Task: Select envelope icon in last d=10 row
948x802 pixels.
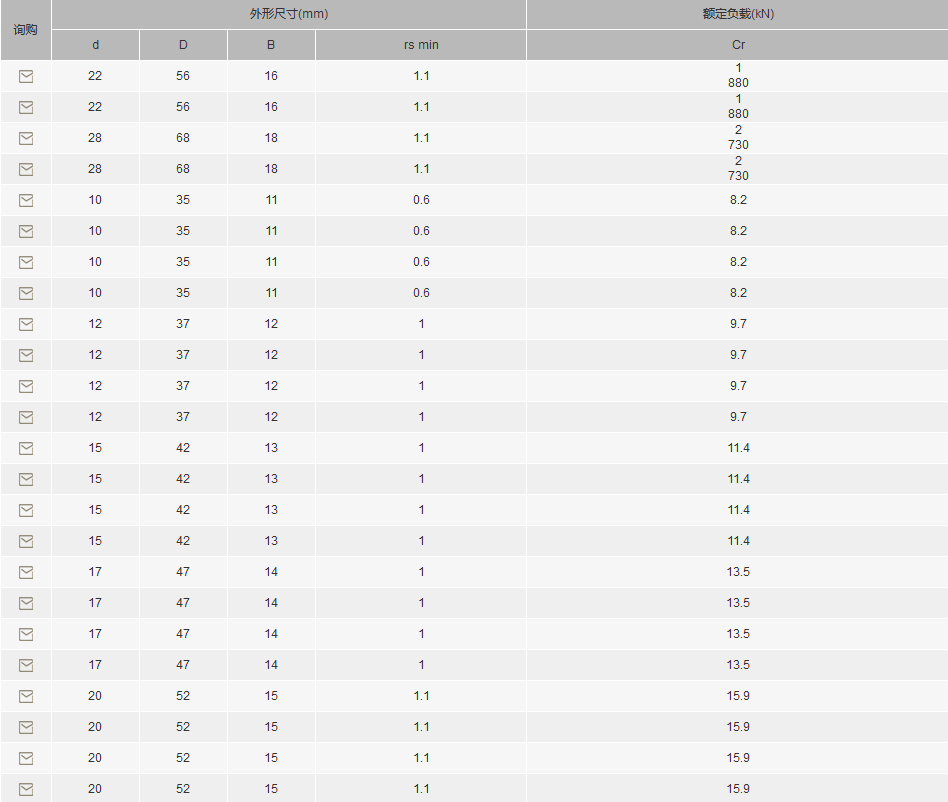Action: pyautogui.click(x=26, y=293)
